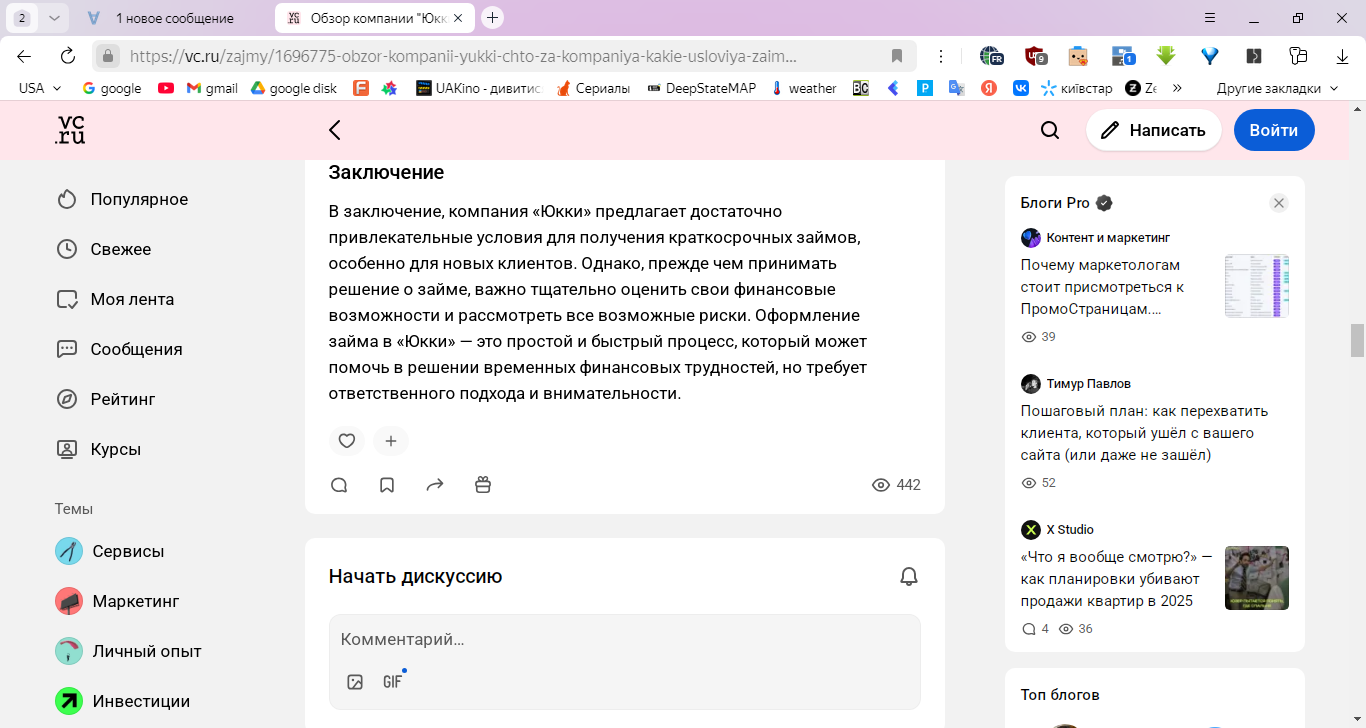This screenshot has width=1366, height=728.
Task: Bookmark the article below the text
Action: (x=387, y=485)
